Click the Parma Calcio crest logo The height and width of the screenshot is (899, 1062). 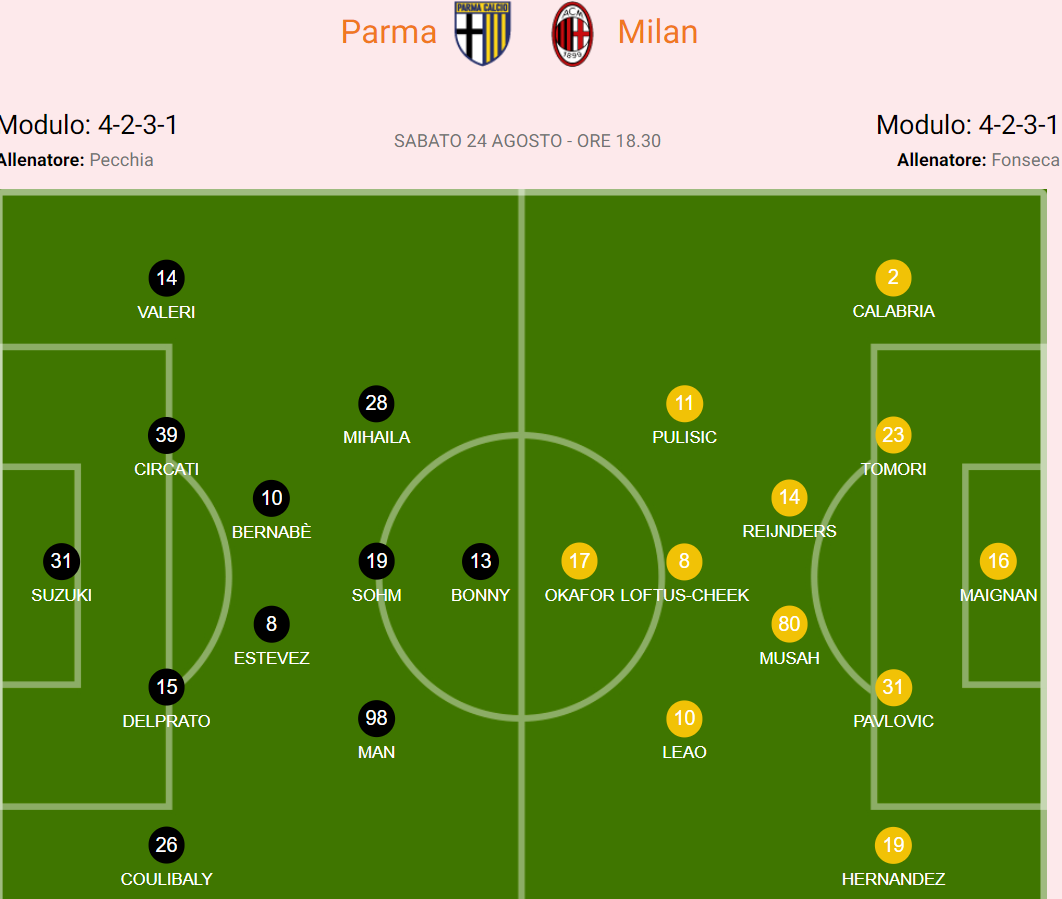click(x=483, y=33)
